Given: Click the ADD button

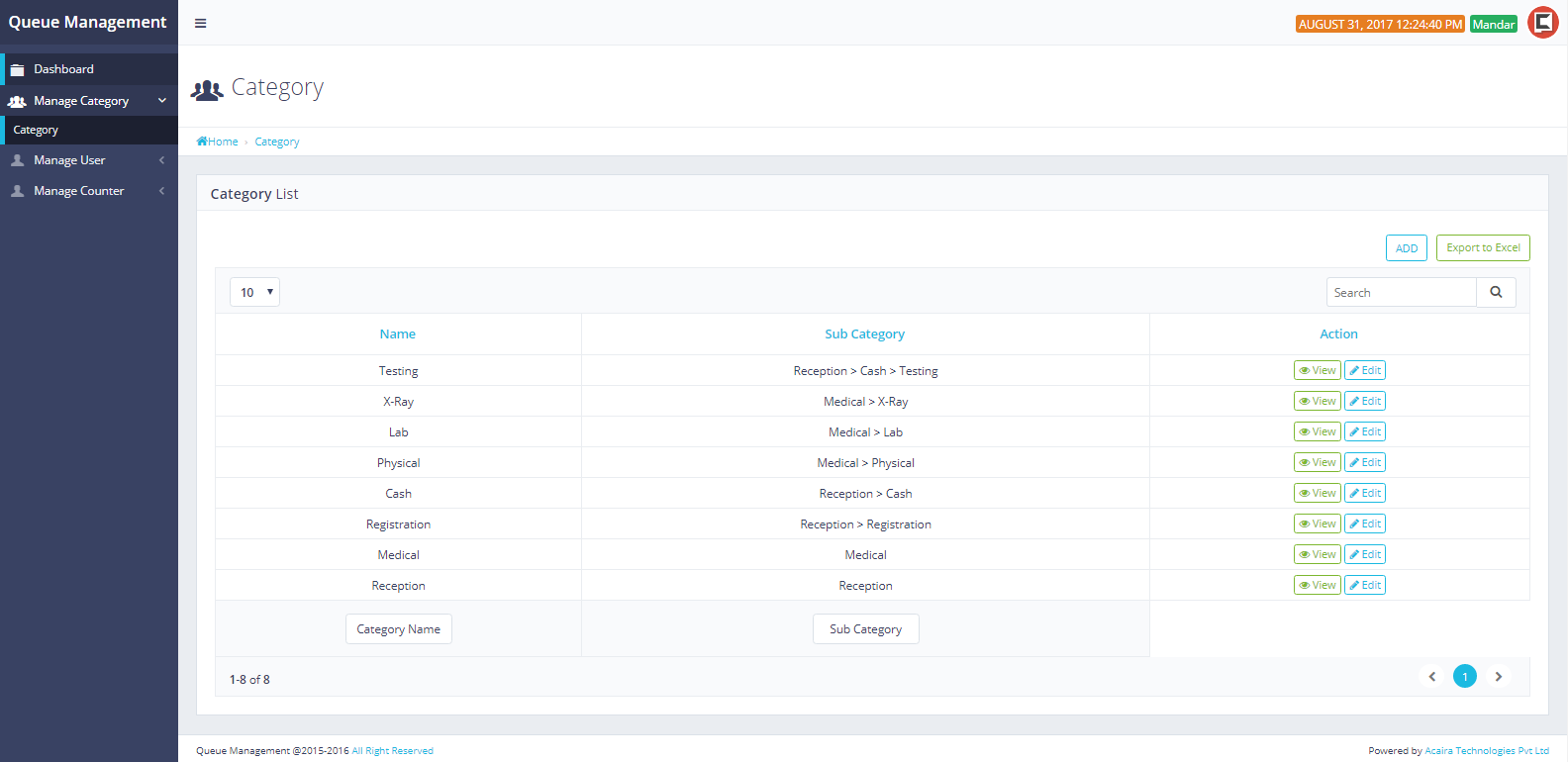Looking at the screenshot, I should tap(1406, 248).
